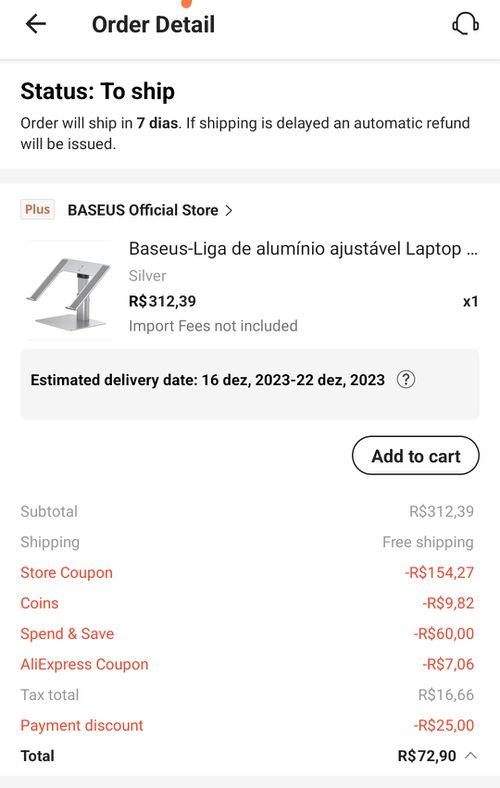Select the Payment discount line

247,725
